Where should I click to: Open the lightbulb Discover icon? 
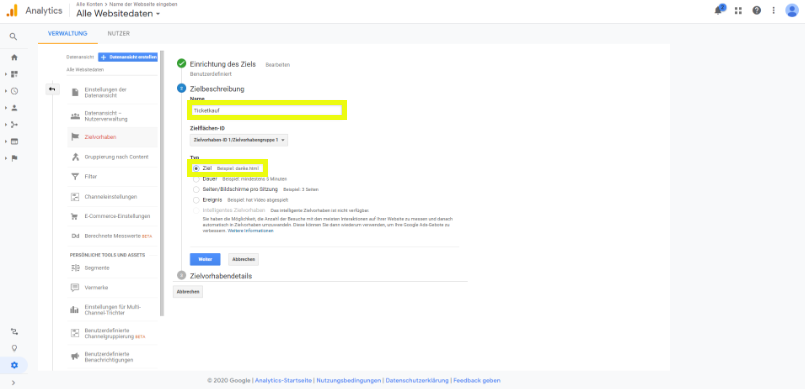(x=14, y=348)
